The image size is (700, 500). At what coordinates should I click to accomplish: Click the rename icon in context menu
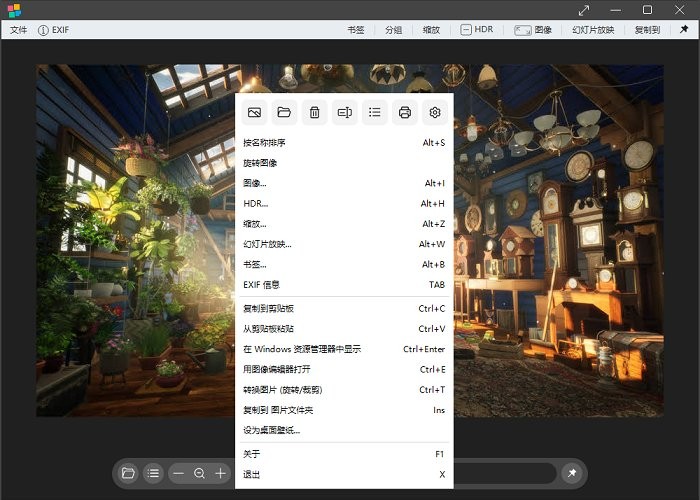345,112
